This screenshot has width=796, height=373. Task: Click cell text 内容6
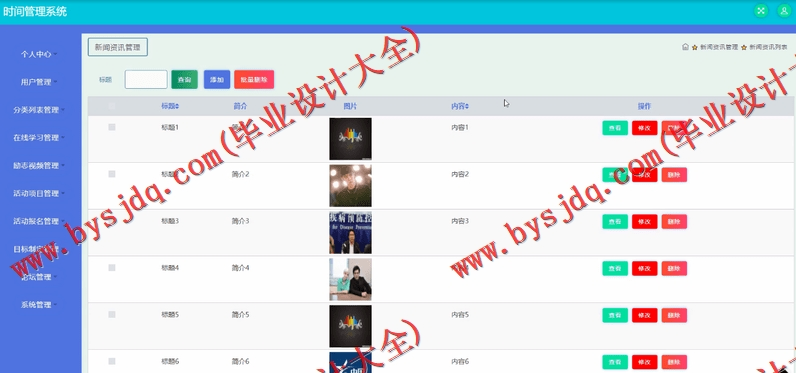(x=460, y=361)
